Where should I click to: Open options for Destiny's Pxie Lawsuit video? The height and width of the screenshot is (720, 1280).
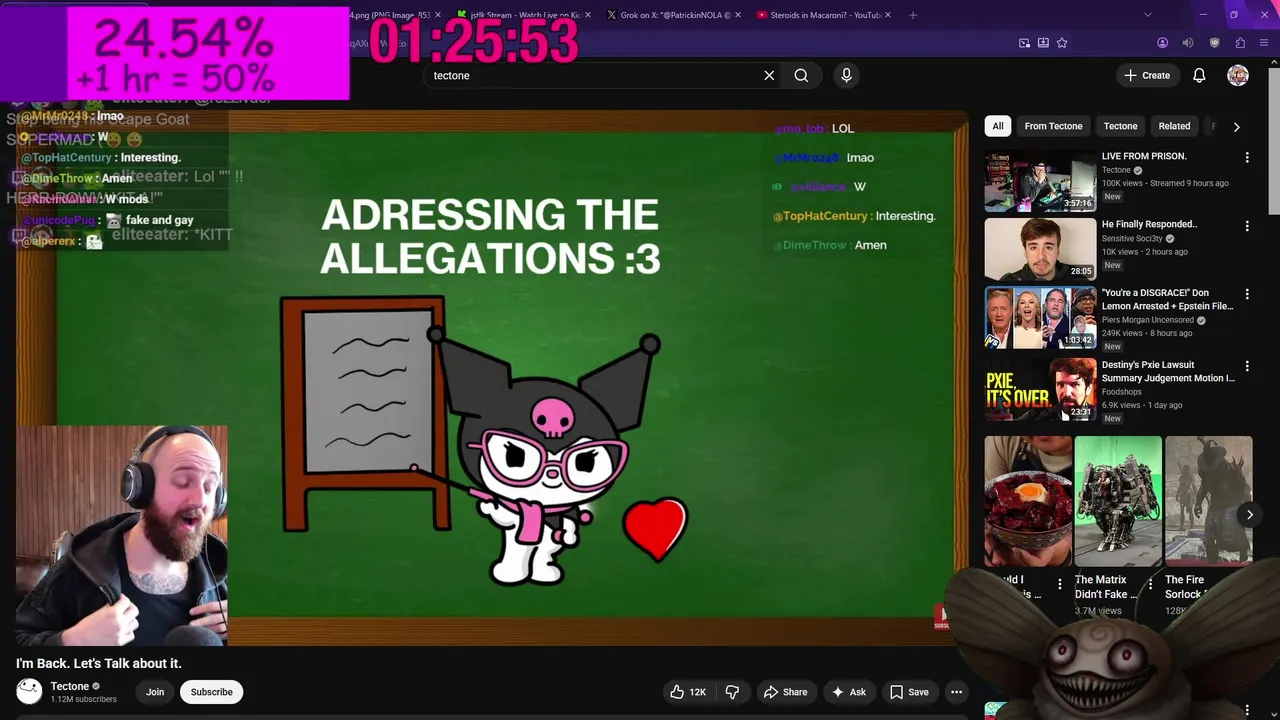(1247, 367)
